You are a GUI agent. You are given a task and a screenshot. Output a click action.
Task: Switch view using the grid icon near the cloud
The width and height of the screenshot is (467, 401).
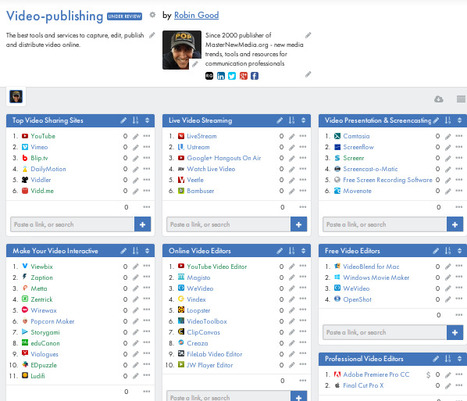(461, 99)
